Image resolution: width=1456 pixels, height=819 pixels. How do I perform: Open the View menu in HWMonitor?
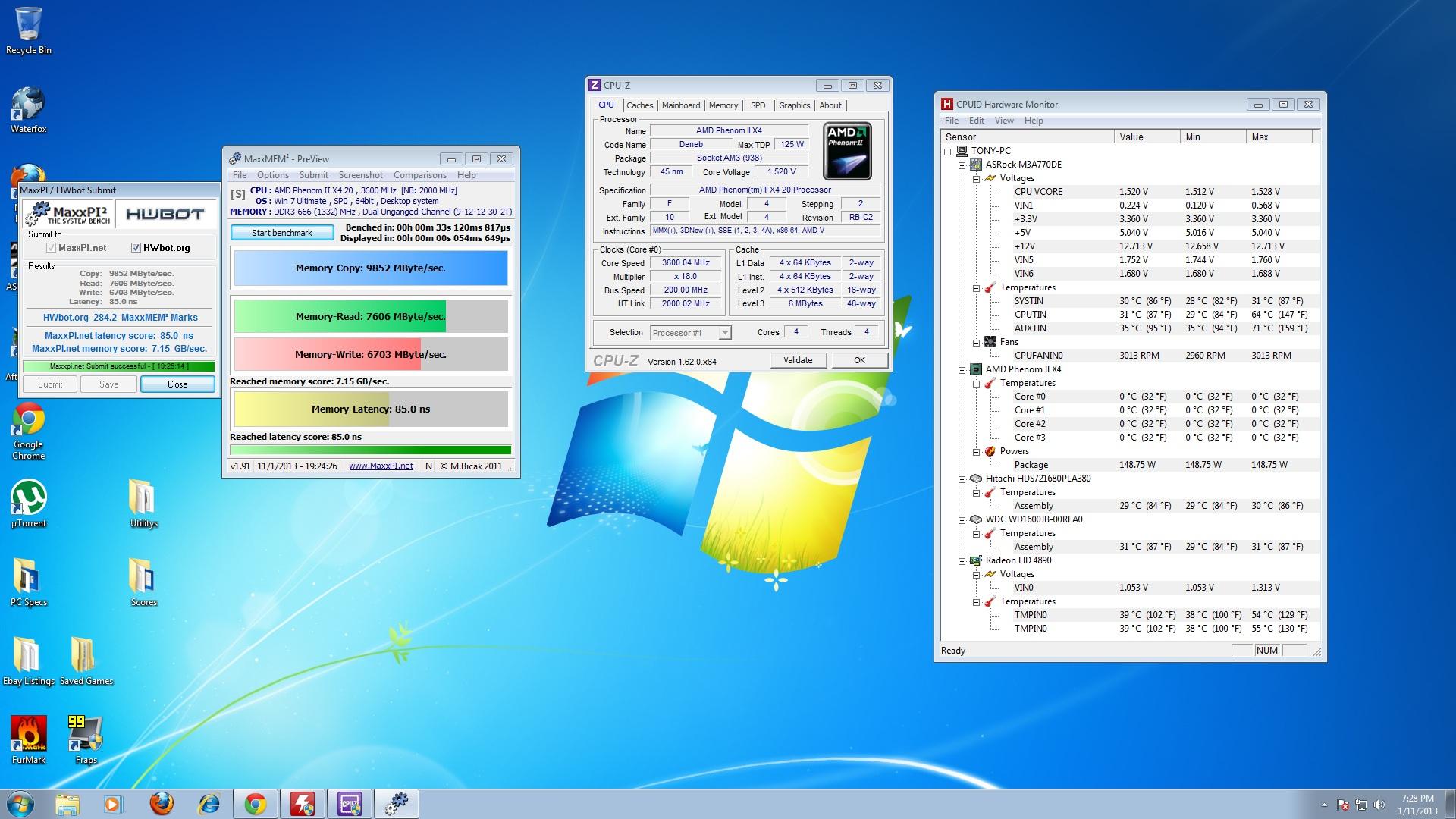1004,121
